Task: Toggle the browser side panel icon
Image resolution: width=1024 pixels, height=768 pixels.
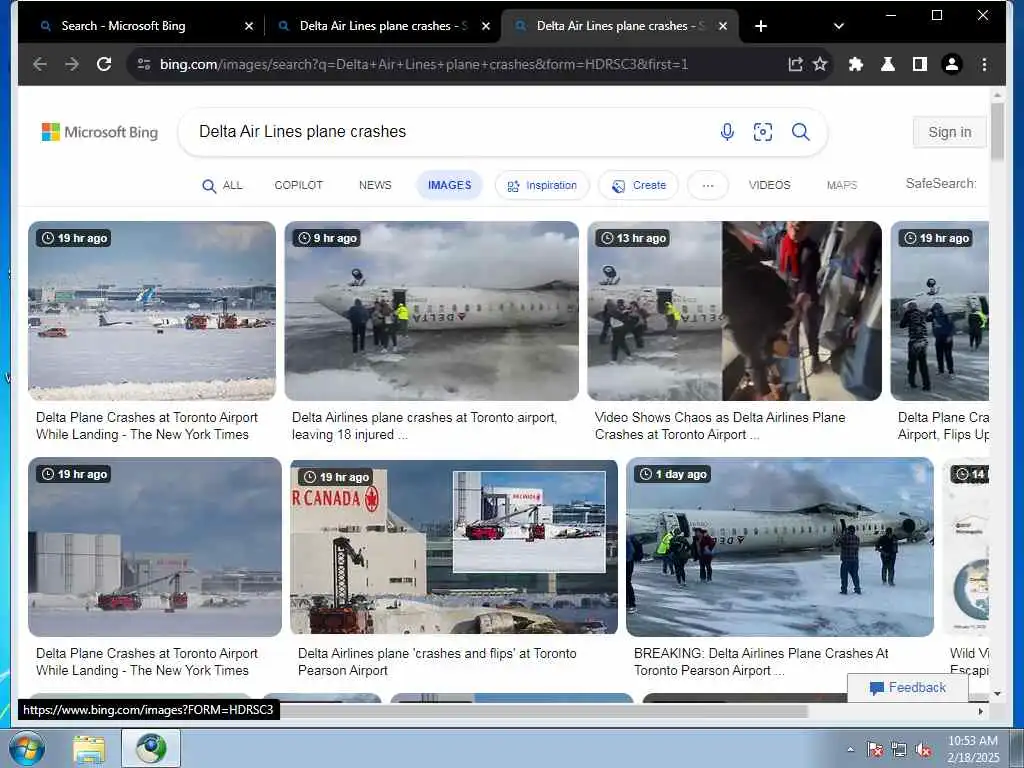Action: click(x=920, y=64)
